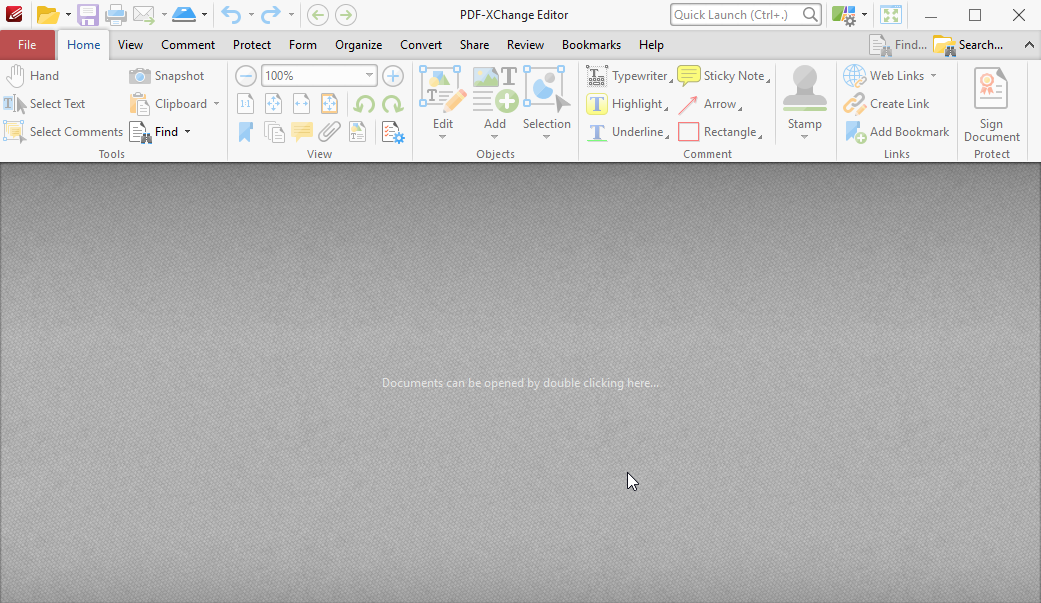
Task: Click the Save floppy disk icon
Action: click(x=88, y=15)
